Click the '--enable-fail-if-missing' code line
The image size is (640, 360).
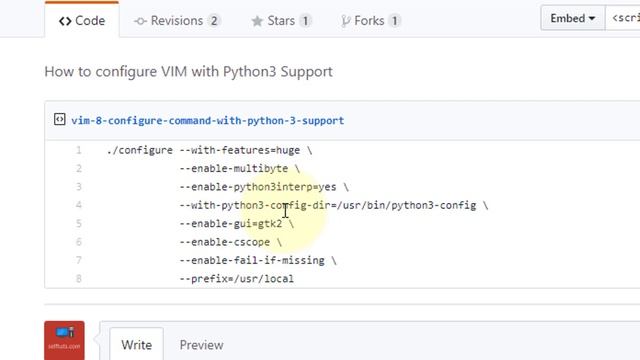pos(258,260)
